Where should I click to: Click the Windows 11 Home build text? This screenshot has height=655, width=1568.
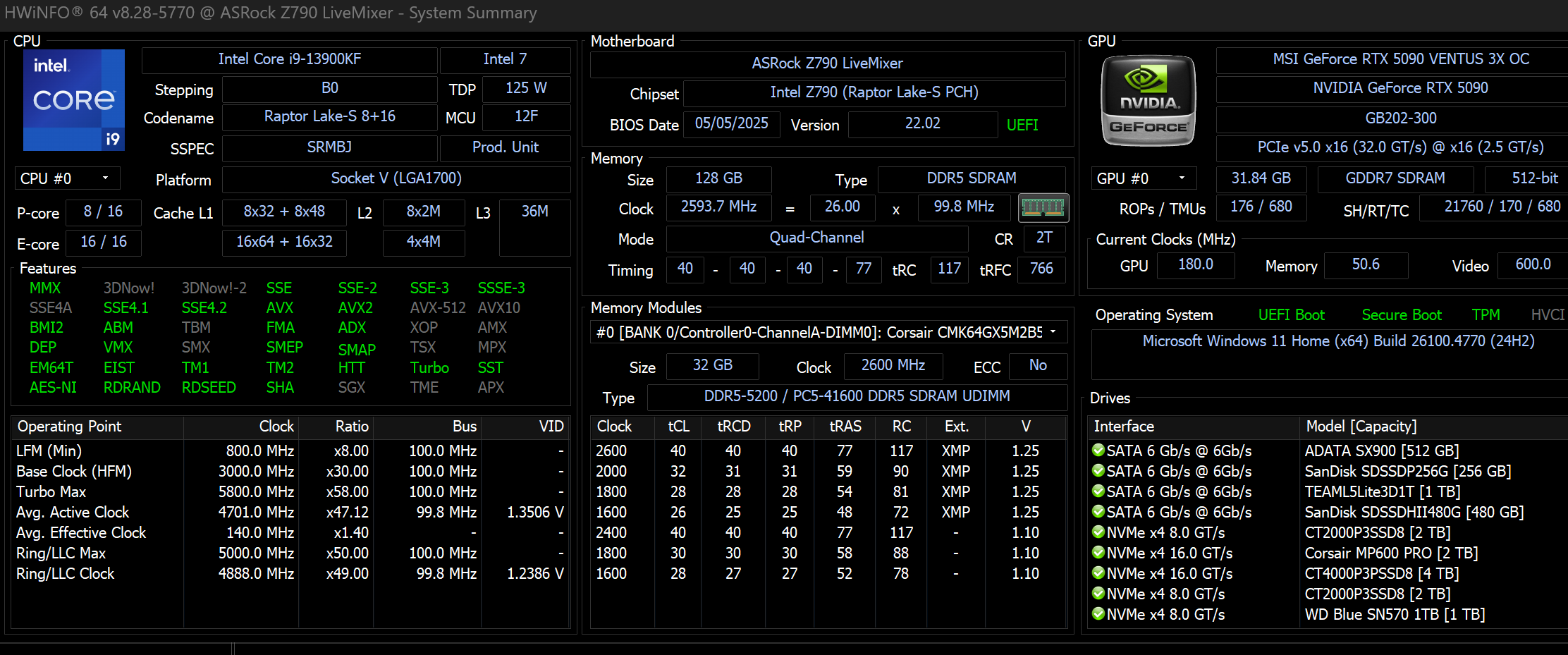1338,341
